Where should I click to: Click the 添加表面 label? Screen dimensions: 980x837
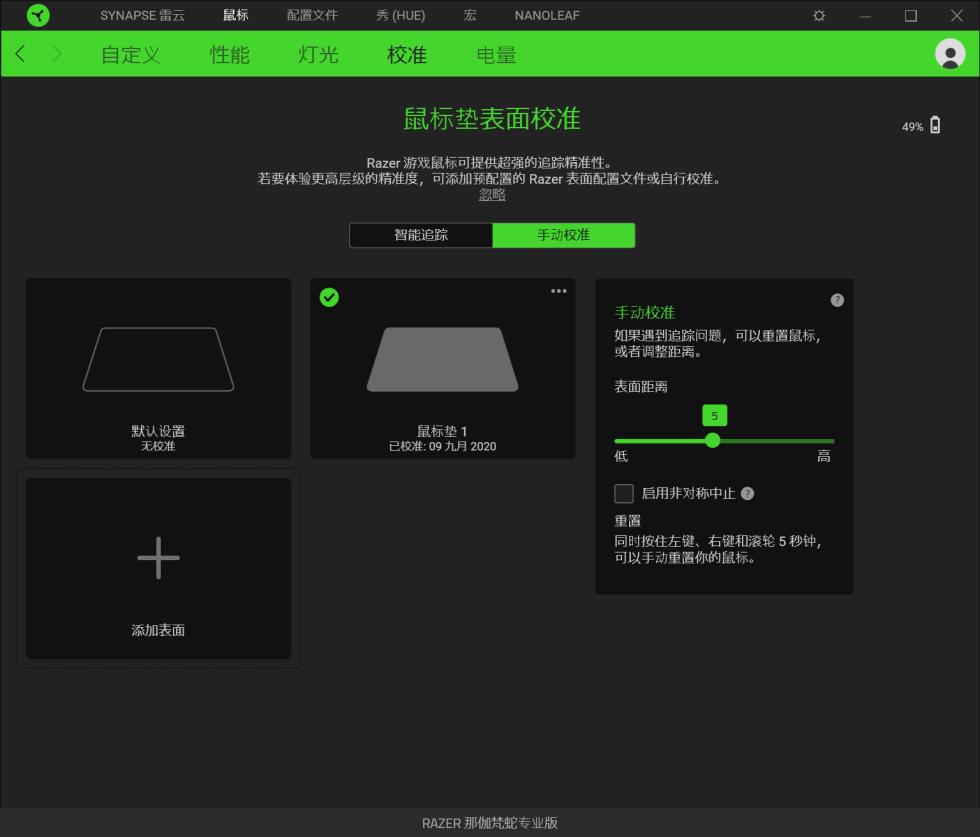158,630
